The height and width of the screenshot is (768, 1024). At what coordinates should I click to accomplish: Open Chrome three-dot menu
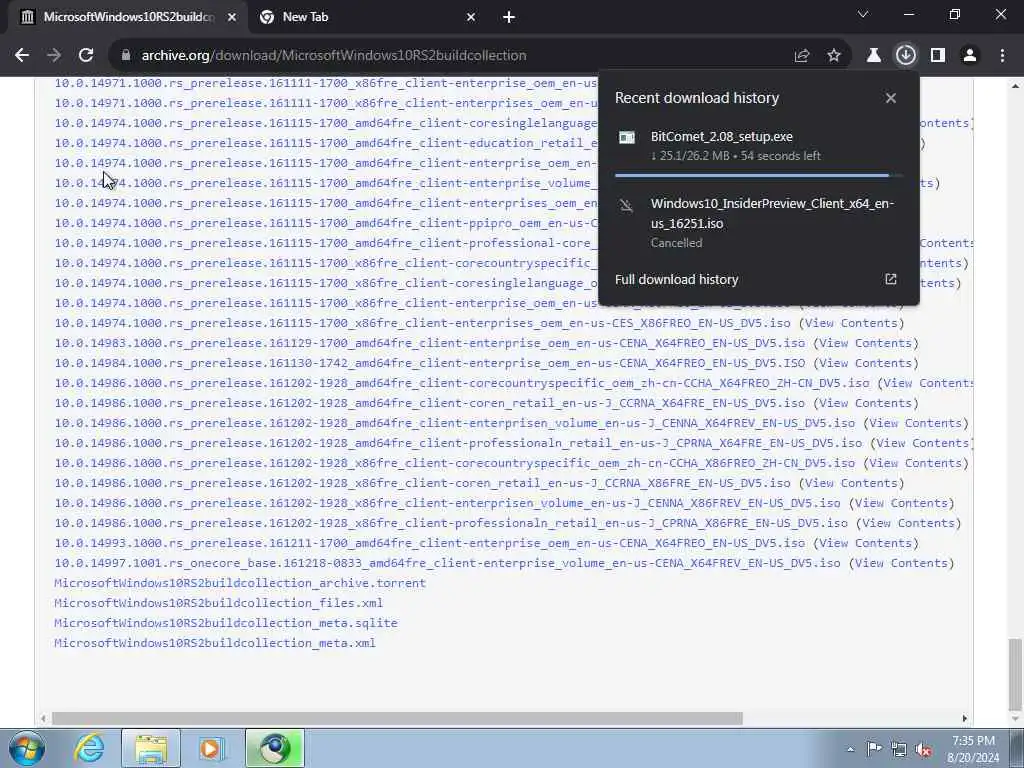pyautogui.click(x=1002, y=56)
